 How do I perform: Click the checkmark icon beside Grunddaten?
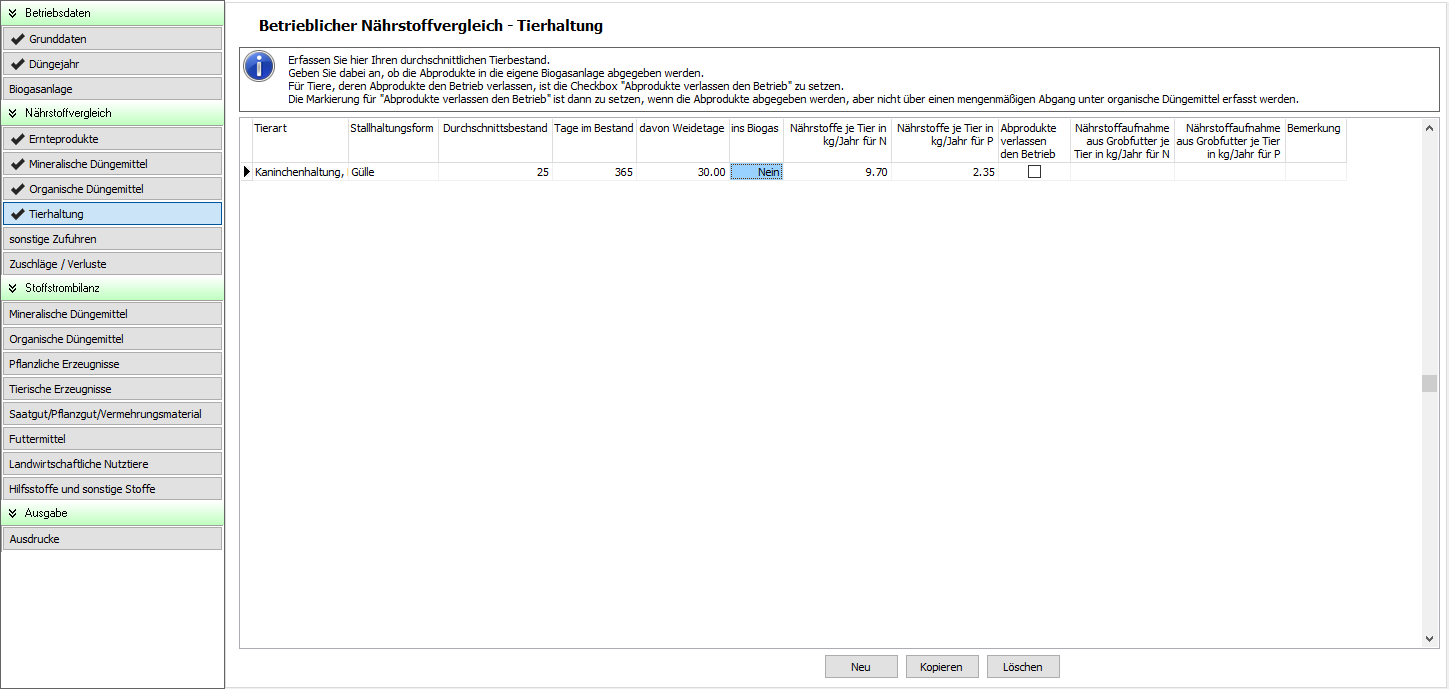point(18,39)
